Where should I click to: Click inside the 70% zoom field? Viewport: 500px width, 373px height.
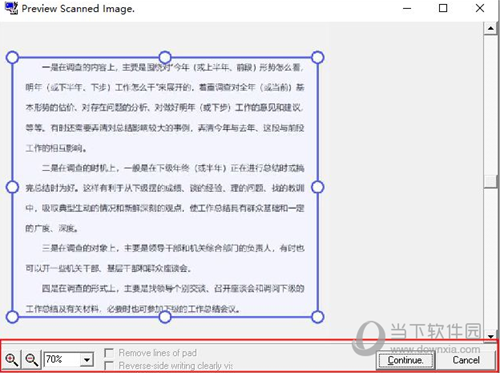click(x=62, y=360)
